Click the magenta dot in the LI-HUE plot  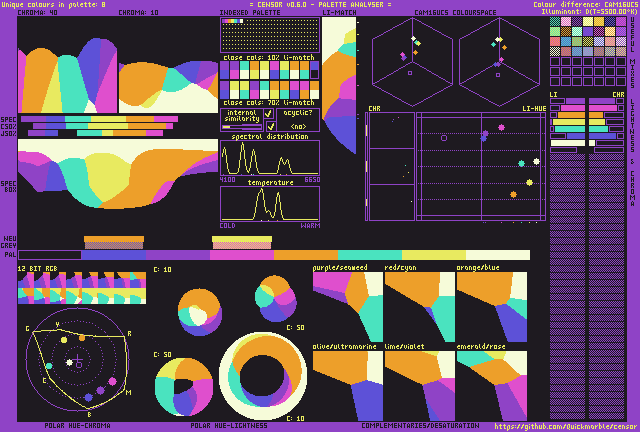pos(501,127)
